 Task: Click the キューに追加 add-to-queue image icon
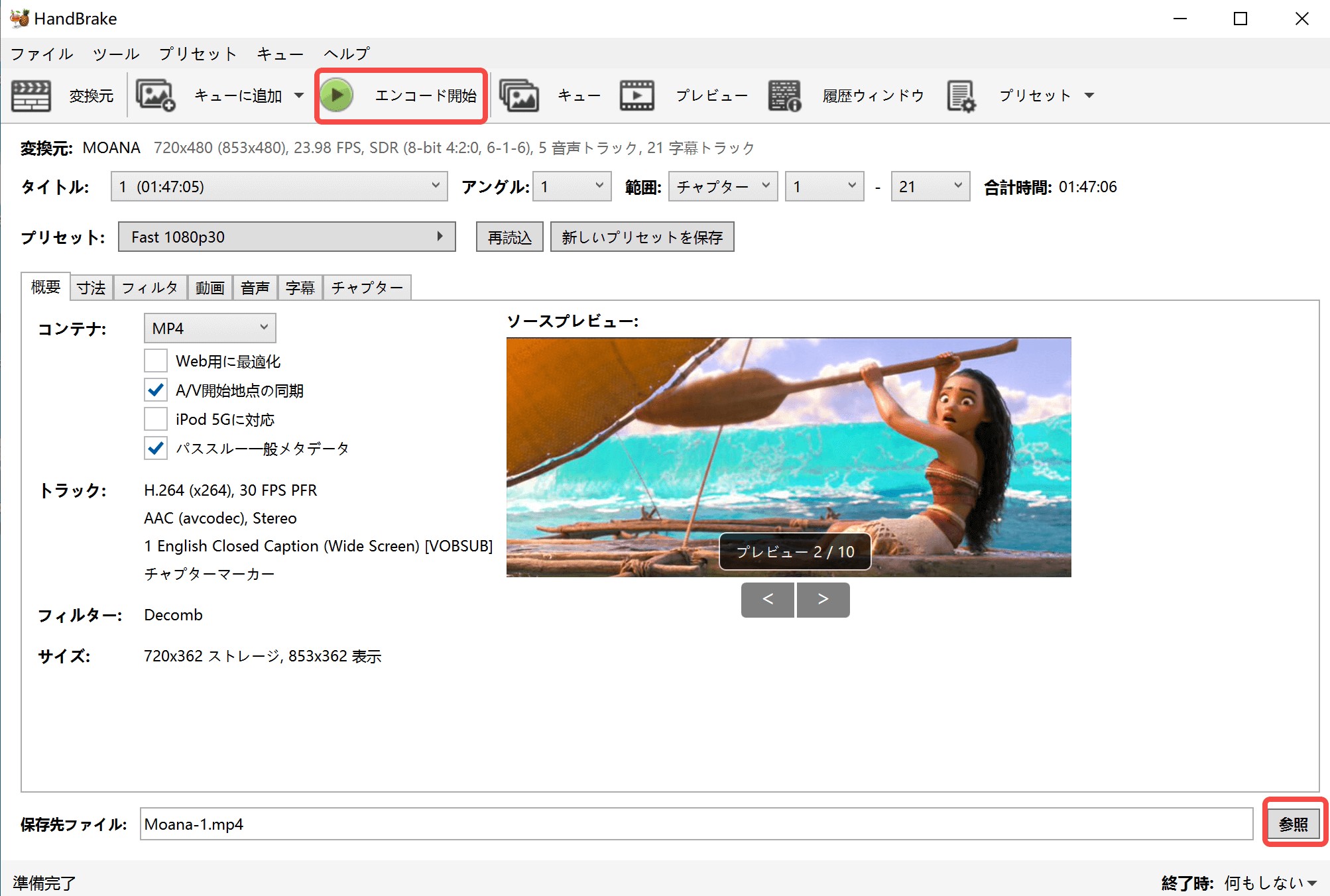pyautogui.click(x=155, y=95)
